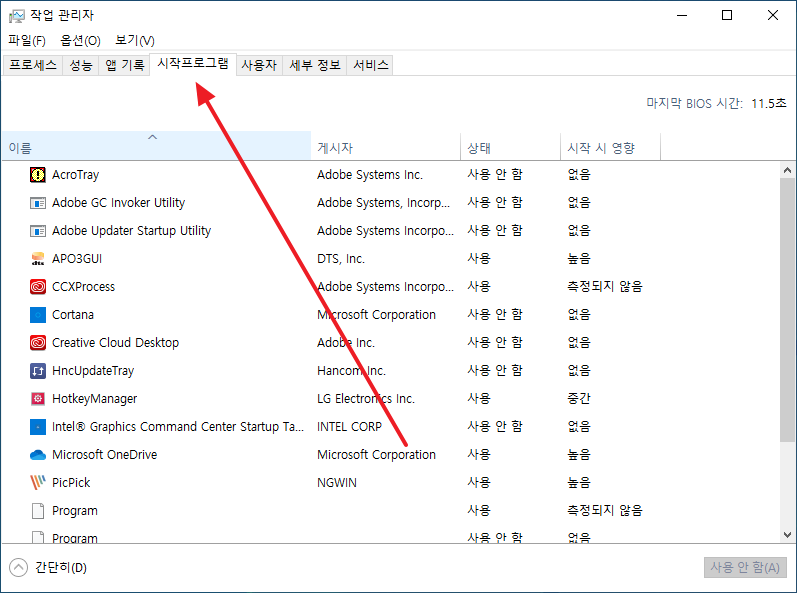
Task: Click the scrollbar up arrow
Action: pyautogui.click(x=787, y=170)
